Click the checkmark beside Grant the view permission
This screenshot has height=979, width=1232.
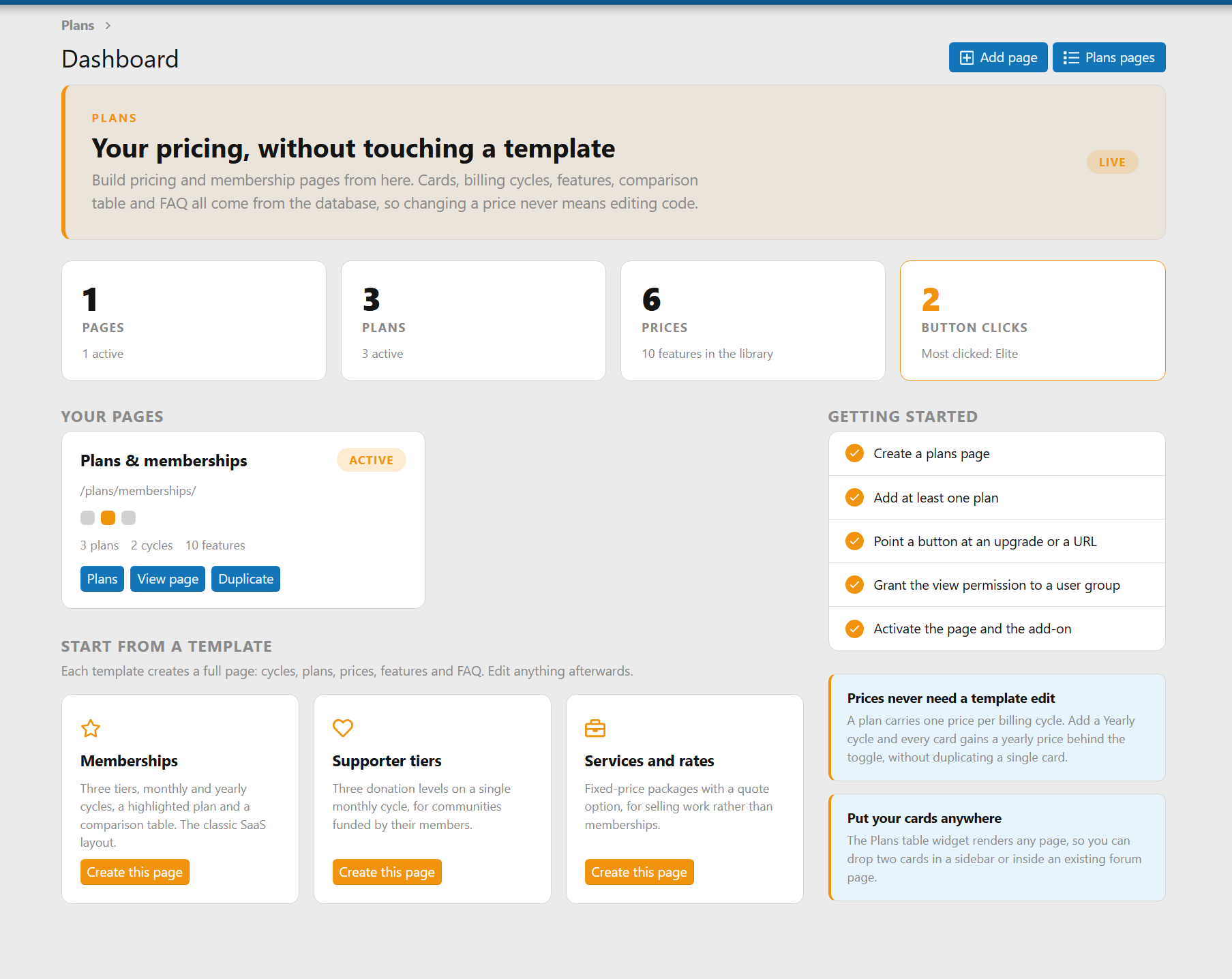pyautogui.click(x=854, y=585)
